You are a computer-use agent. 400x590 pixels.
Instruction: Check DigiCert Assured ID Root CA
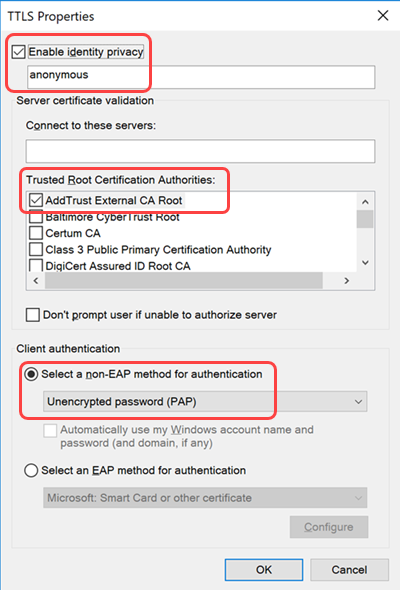(36, 265)
